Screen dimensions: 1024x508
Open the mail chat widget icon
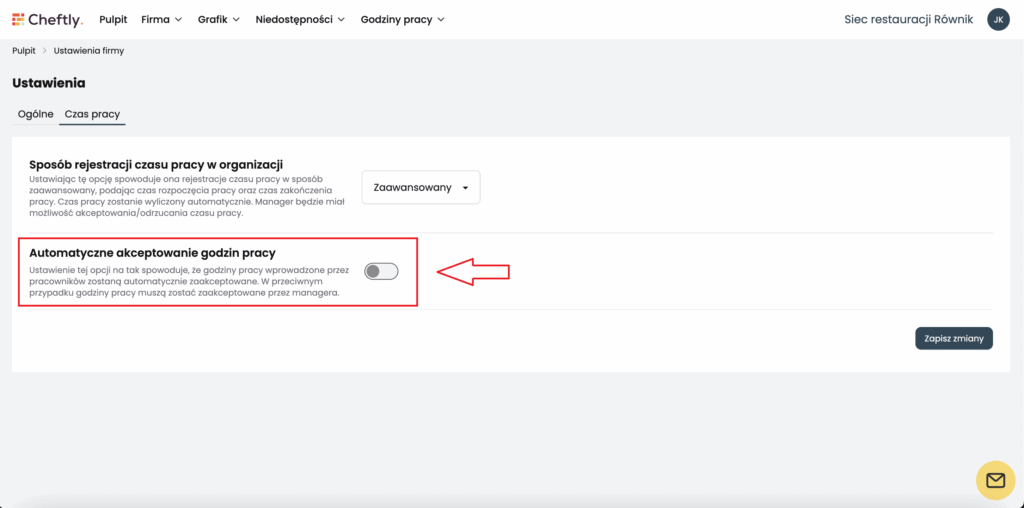click(x=995, y=481)
